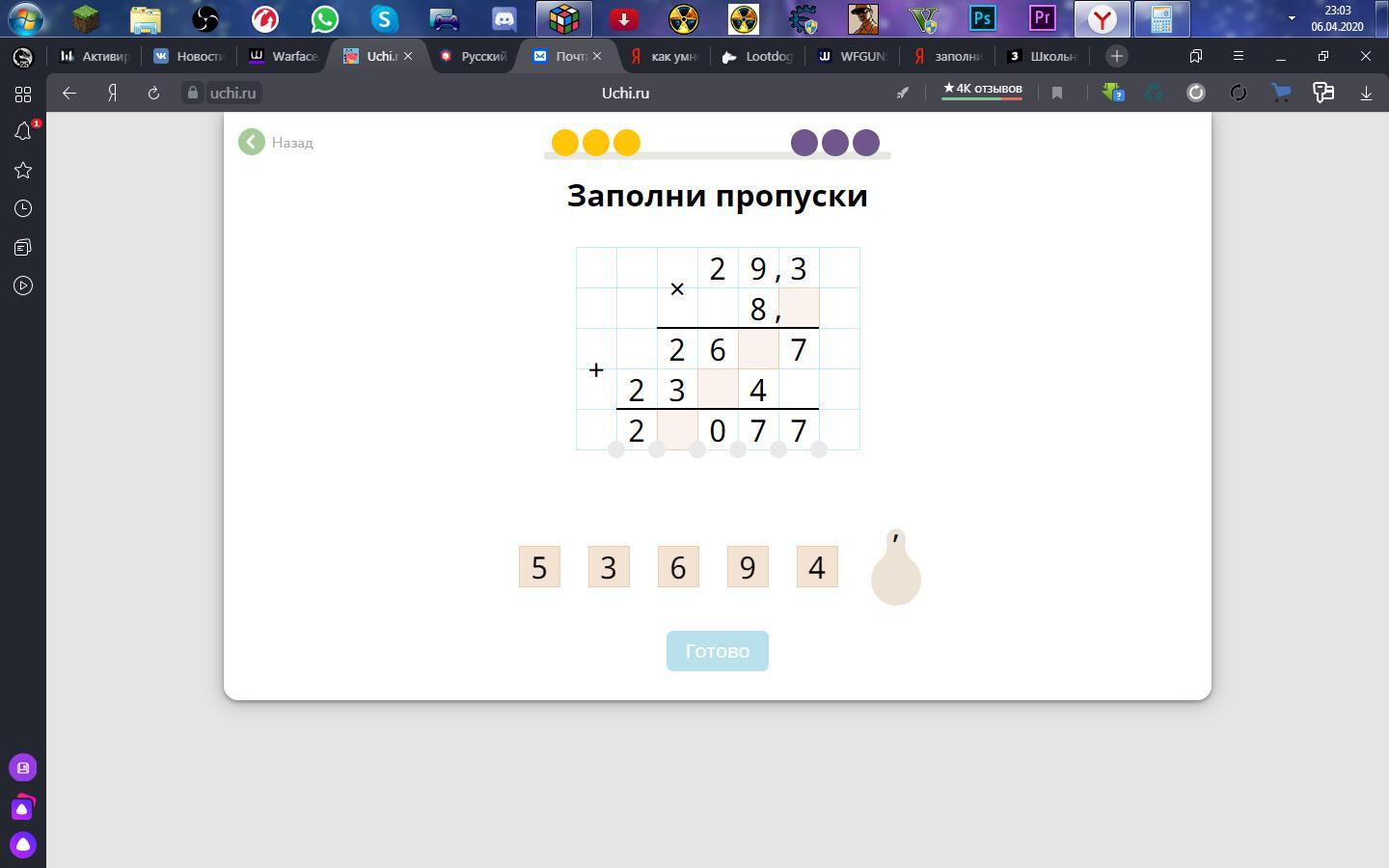Select the digit tile 9
The height and width of the screenshot is (868, 1389).
(748, 567)
